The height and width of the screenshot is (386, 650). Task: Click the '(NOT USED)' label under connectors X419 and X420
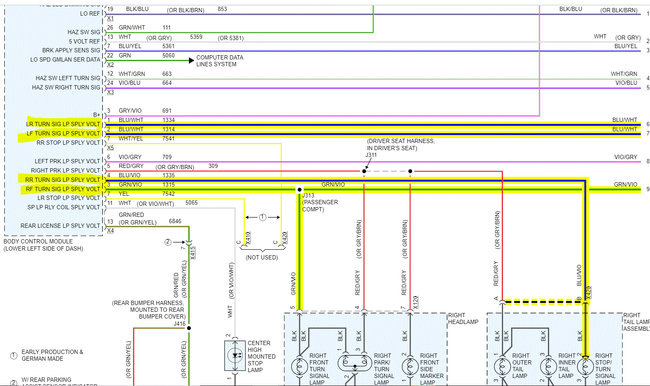coord(262,257)
